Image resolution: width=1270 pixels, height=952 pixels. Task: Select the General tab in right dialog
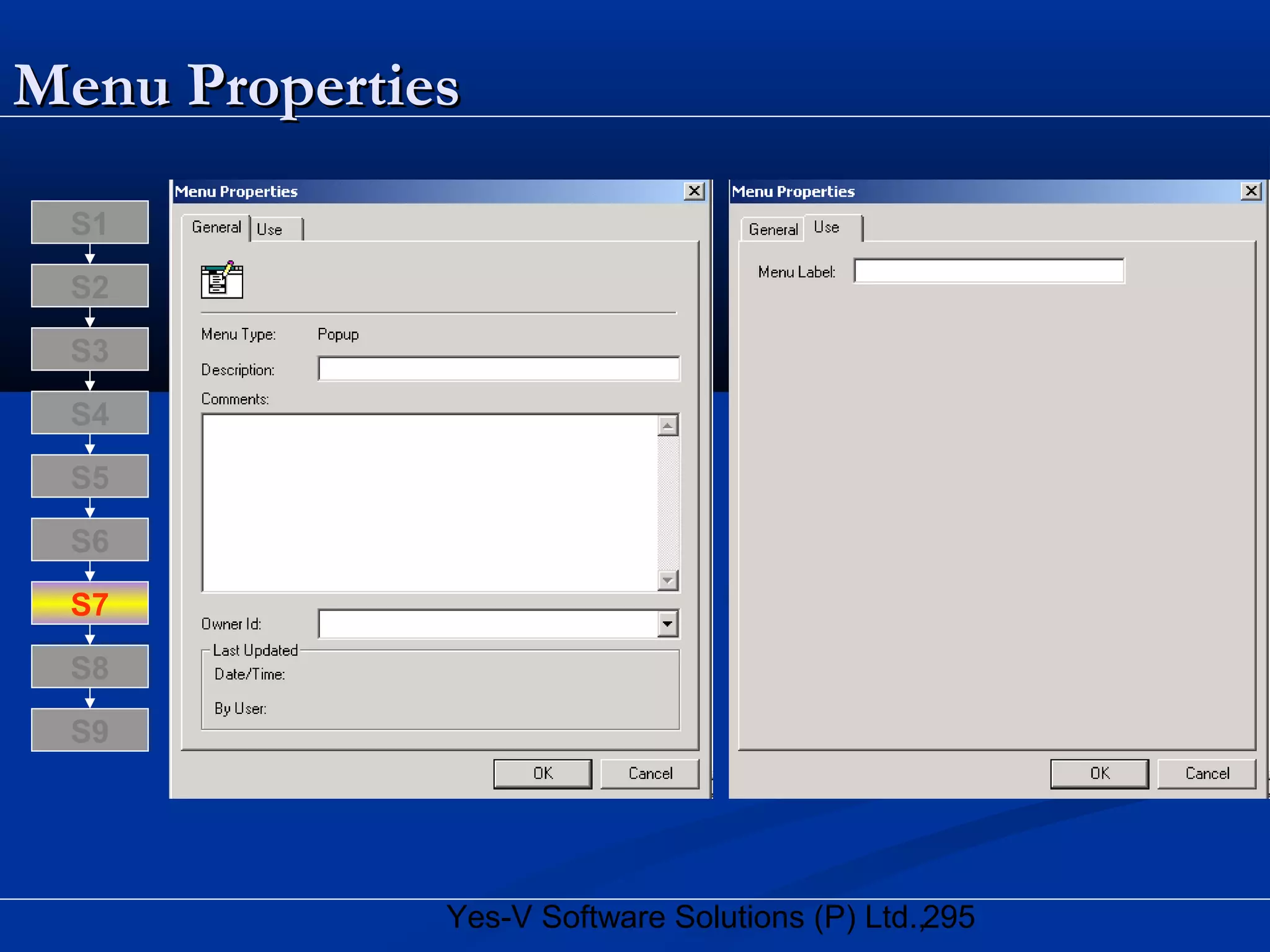[772, 229]
